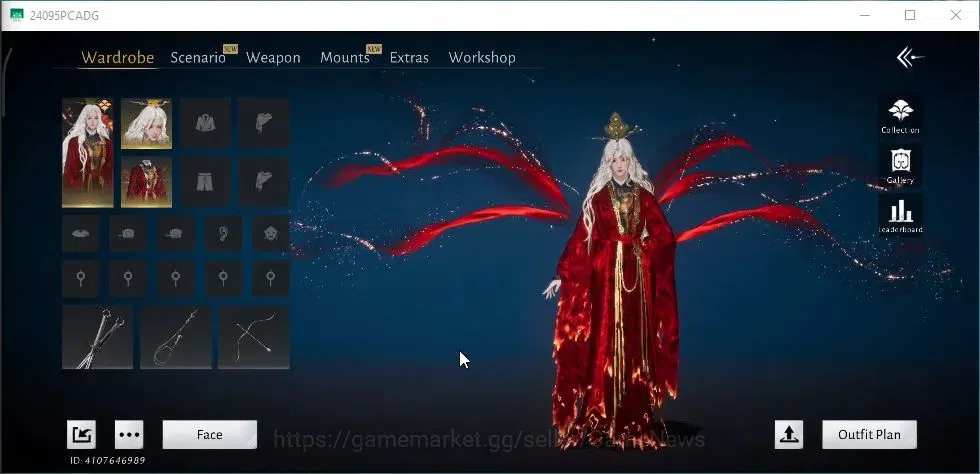Select the white hair hairstyle thumbnail
This screenshot has height=474, width=980.
click(x=146, y=123)
